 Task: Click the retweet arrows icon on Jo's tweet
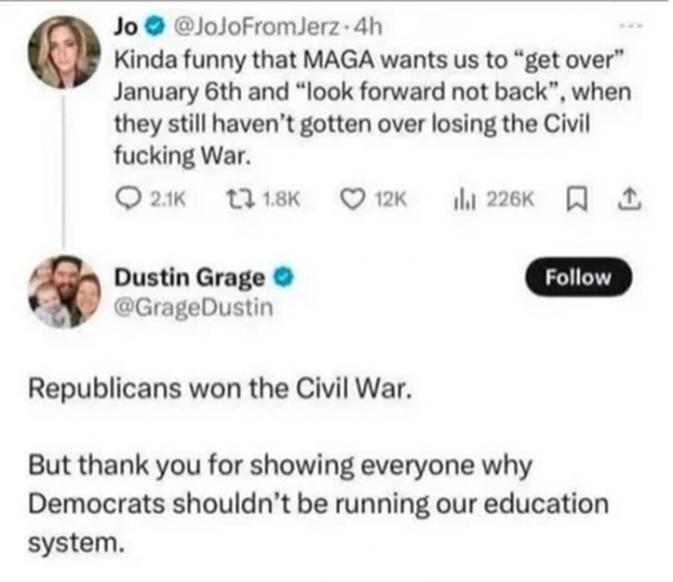[241, 199]
